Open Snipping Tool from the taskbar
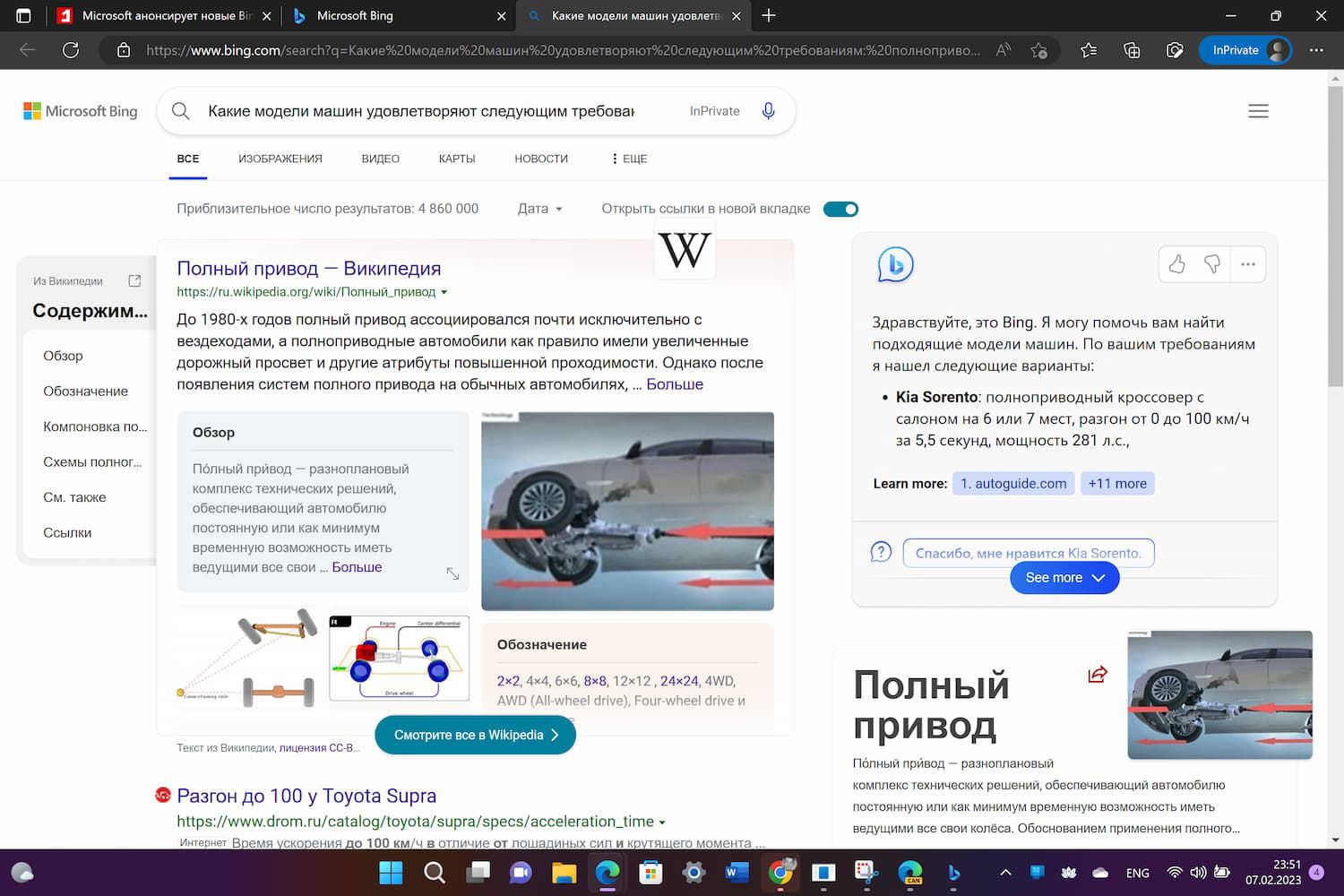 click(866, 872)
